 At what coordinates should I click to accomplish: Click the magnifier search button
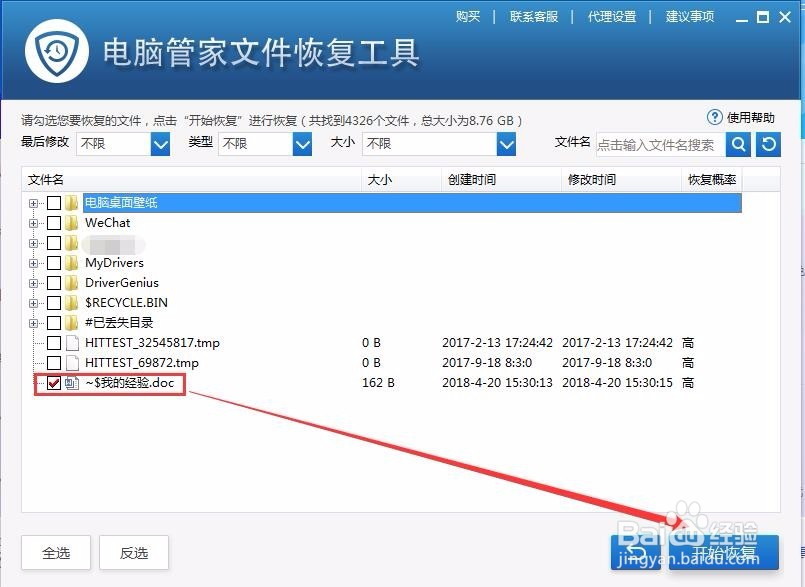coord(738,144)
